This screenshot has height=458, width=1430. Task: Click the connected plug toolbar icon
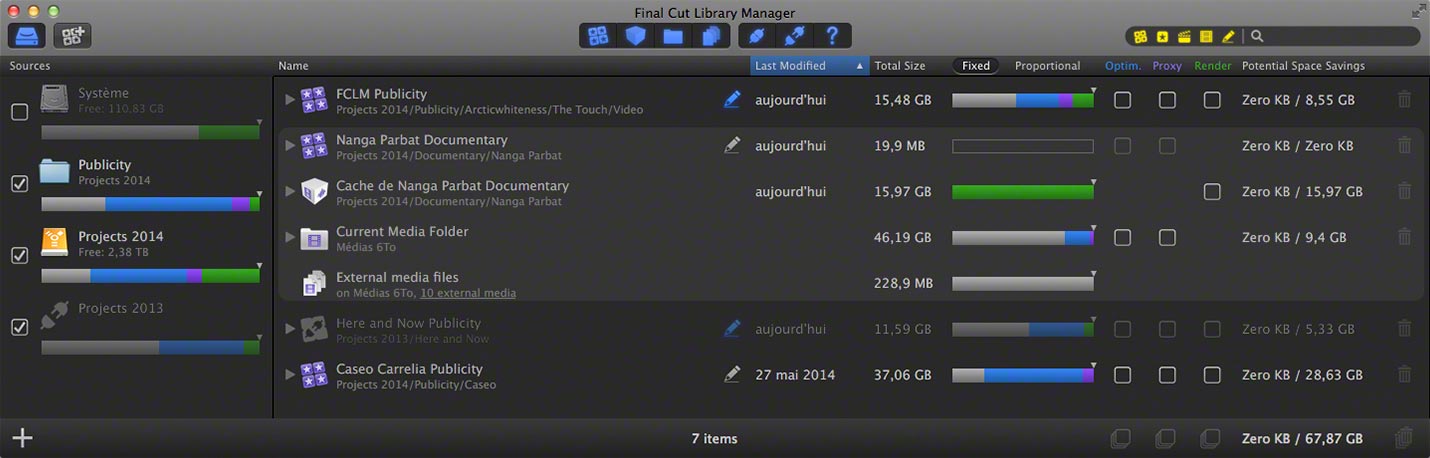coord(757,36)
